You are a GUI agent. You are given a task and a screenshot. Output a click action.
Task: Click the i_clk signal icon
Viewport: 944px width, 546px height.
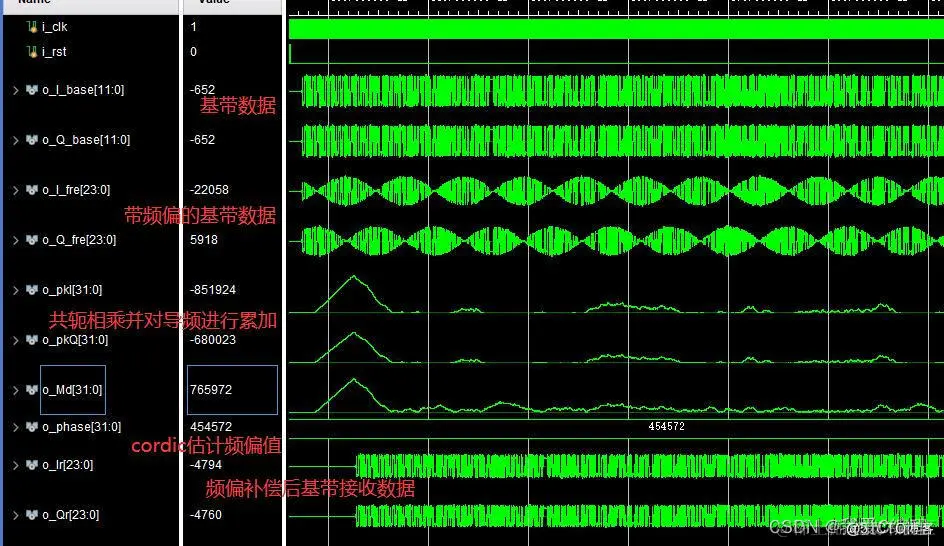click(32, 26)
